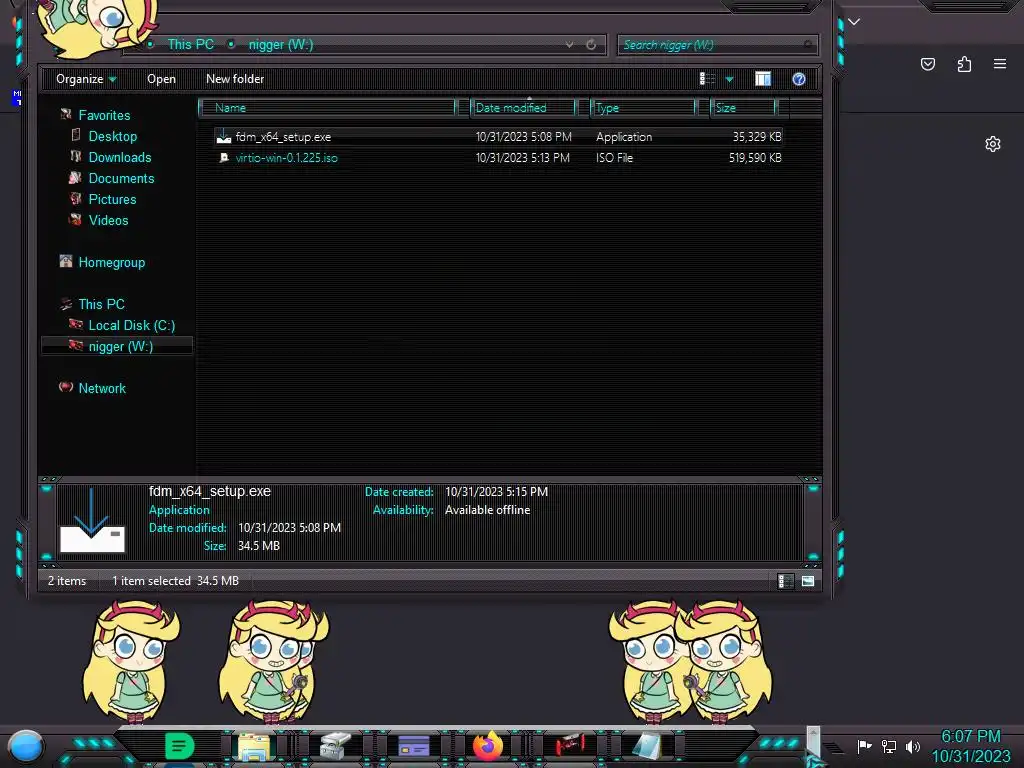Switch to large icons view in status bar

point(808,581)
